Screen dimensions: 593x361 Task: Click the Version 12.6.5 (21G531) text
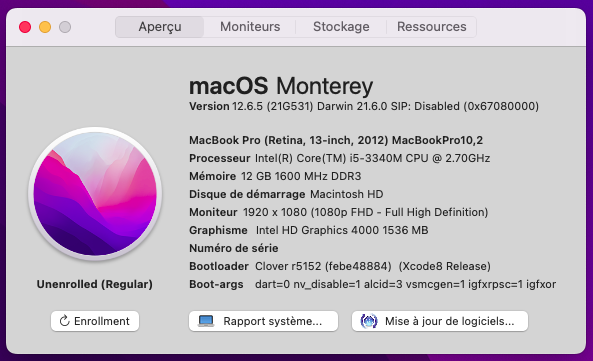[251, 106]
